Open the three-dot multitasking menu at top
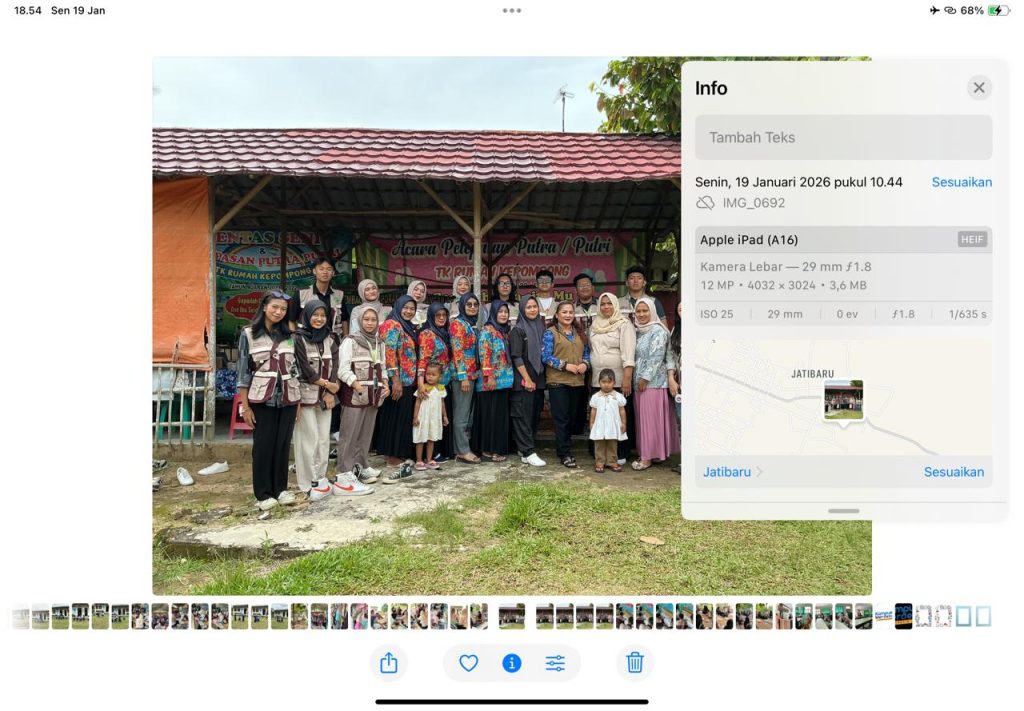Image resolution: width=1024 pixels, height=711 pixels. (512, 11)
